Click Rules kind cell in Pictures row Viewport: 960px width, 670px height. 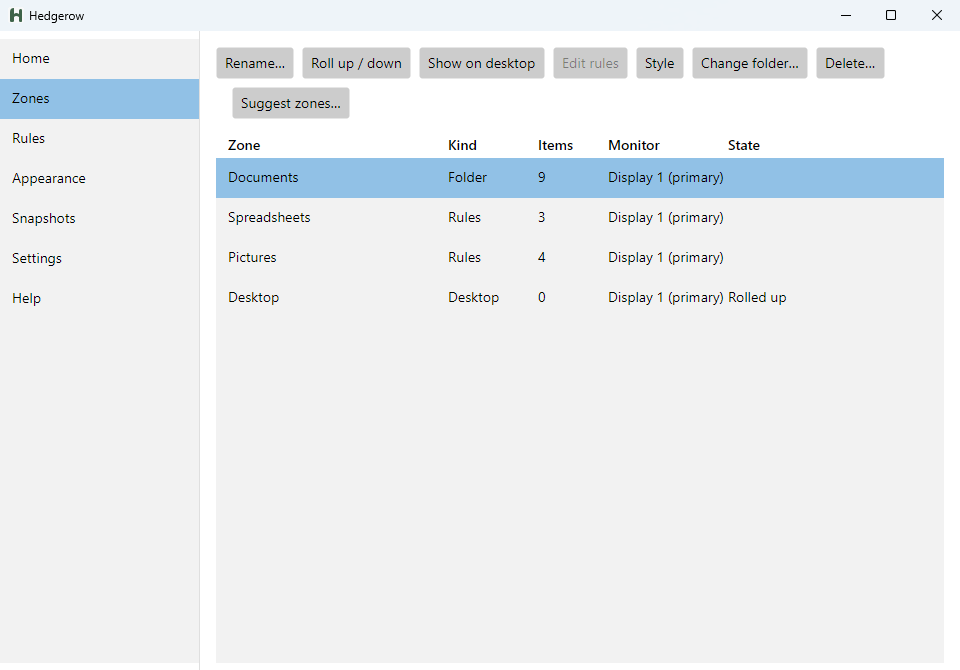[x=464, y=257]
